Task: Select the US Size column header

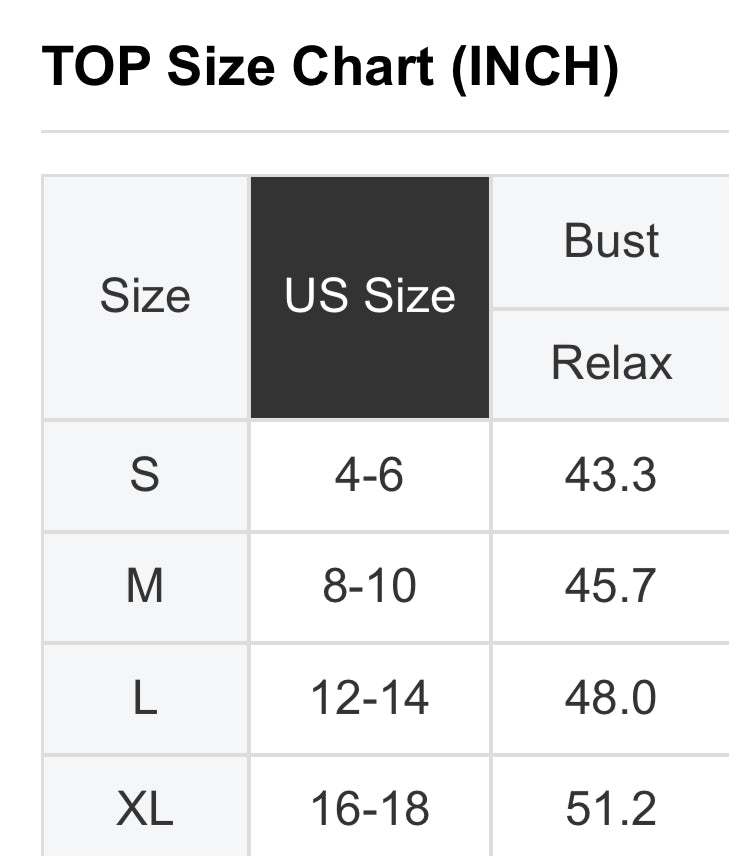Action: tap(370, 297)
